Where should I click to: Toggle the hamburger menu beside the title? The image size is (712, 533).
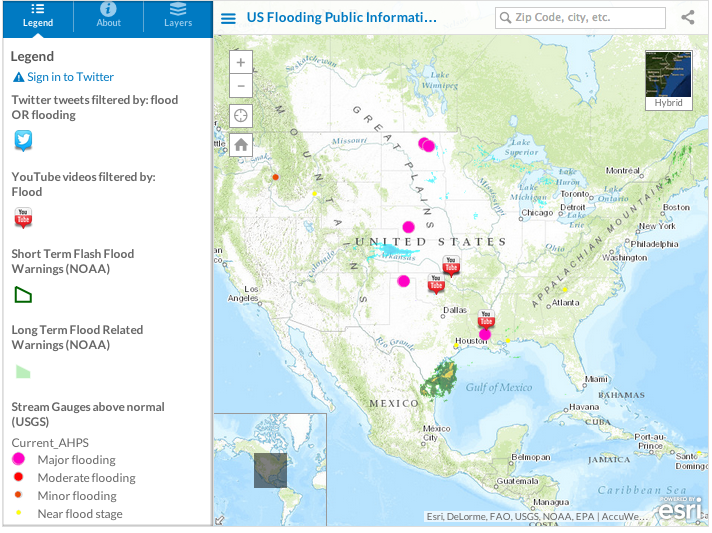click(228, 18)
